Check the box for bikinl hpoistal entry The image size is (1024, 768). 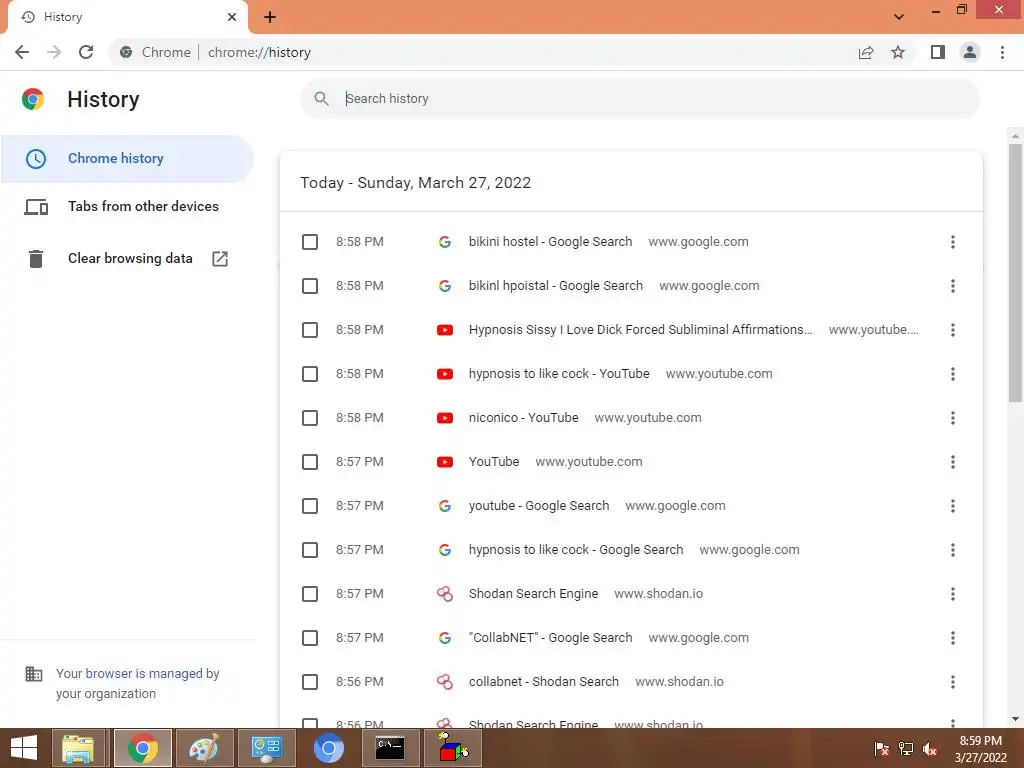point(310,286)
